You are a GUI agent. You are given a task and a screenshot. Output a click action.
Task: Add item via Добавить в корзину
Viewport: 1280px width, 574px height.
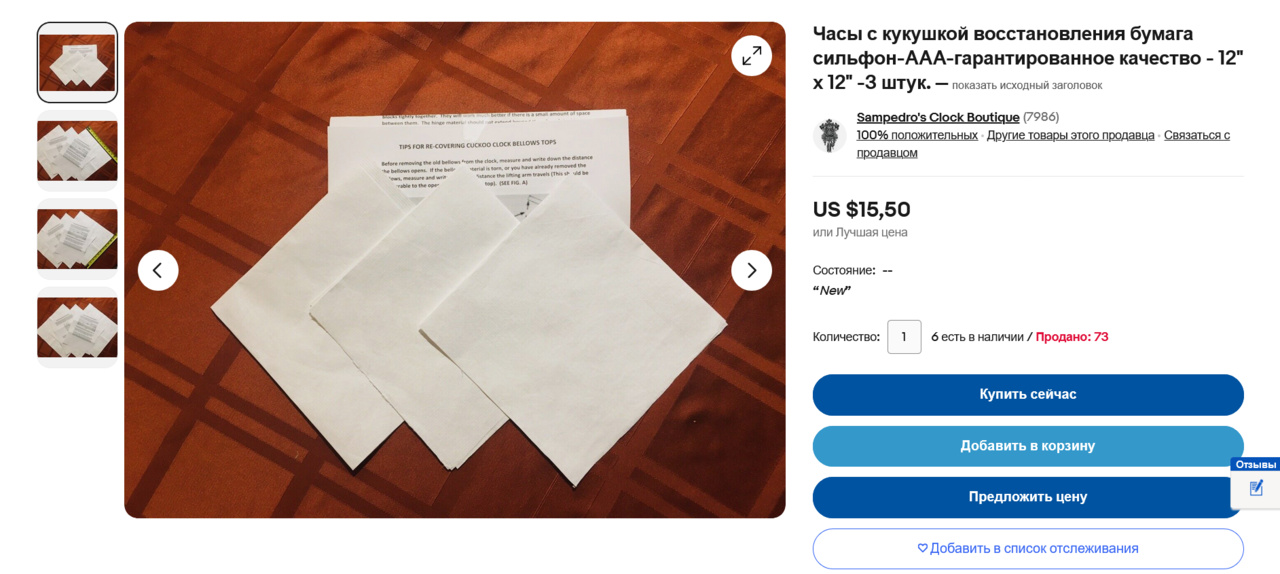(x=1028, y=446)
